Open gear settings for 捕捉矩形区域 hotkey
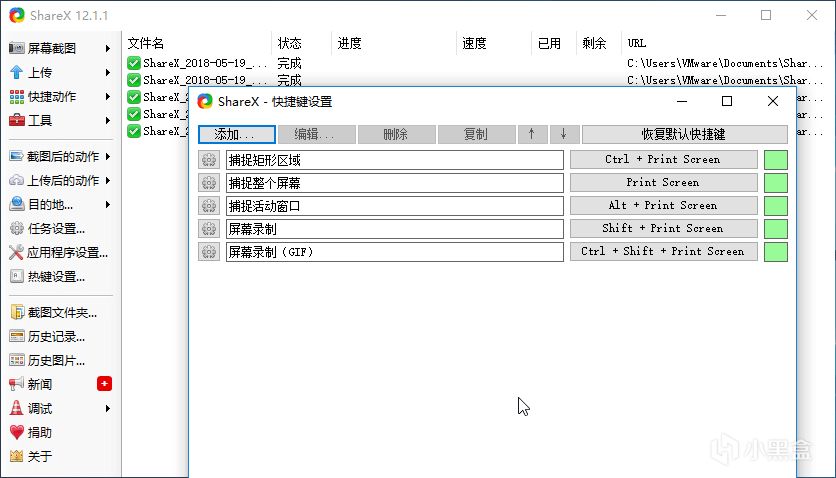 (209, 160)
